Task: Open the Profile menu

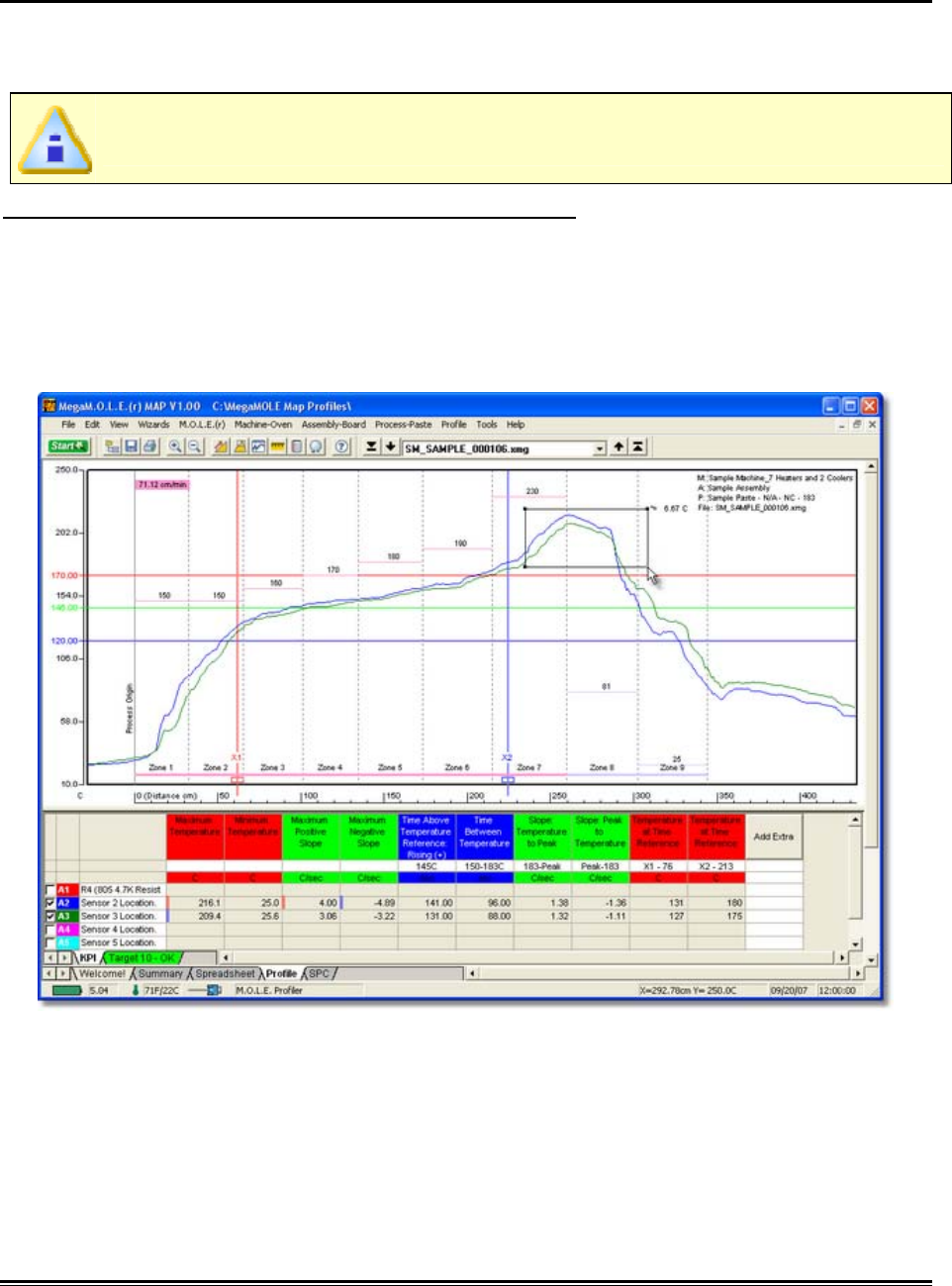Action: coord(454,424)
